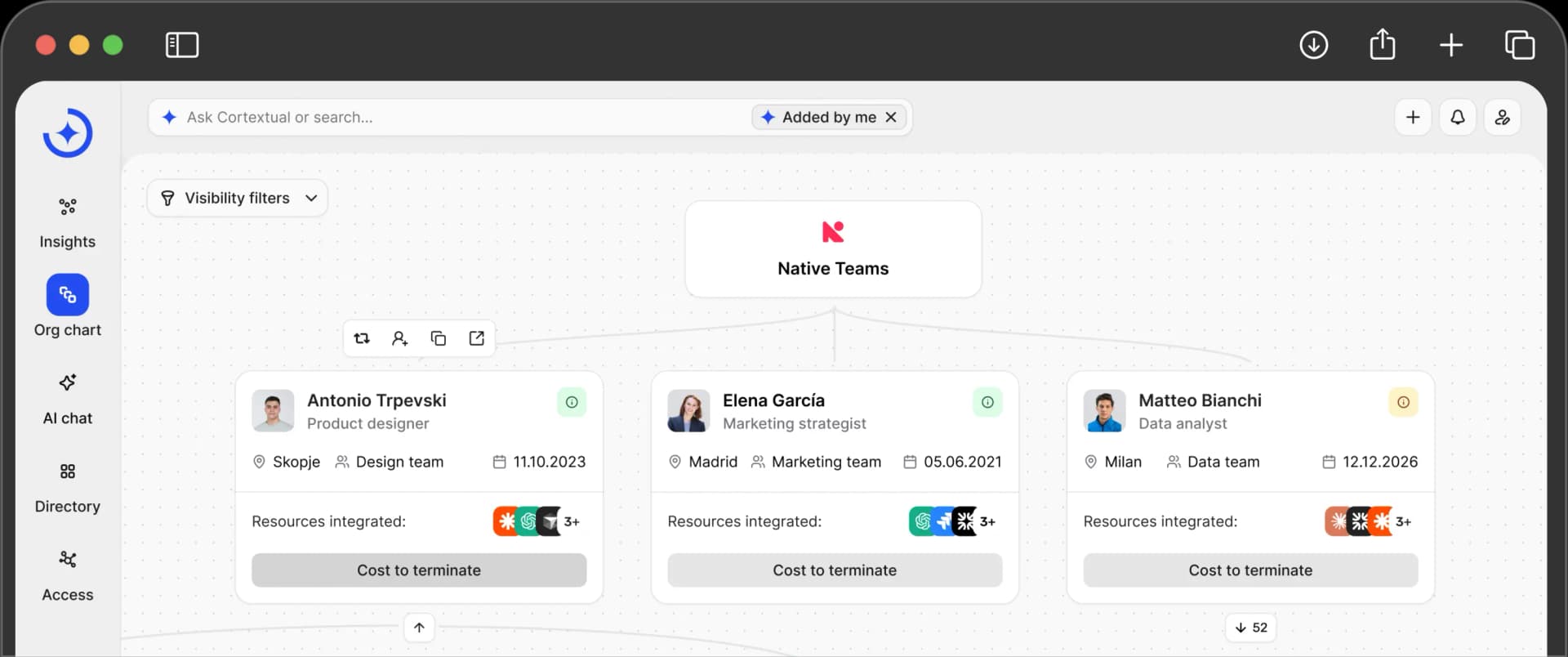Toggle the browser sidebar panel icon
Screen dimensions: 1568x657
click(x=182, y=45)
